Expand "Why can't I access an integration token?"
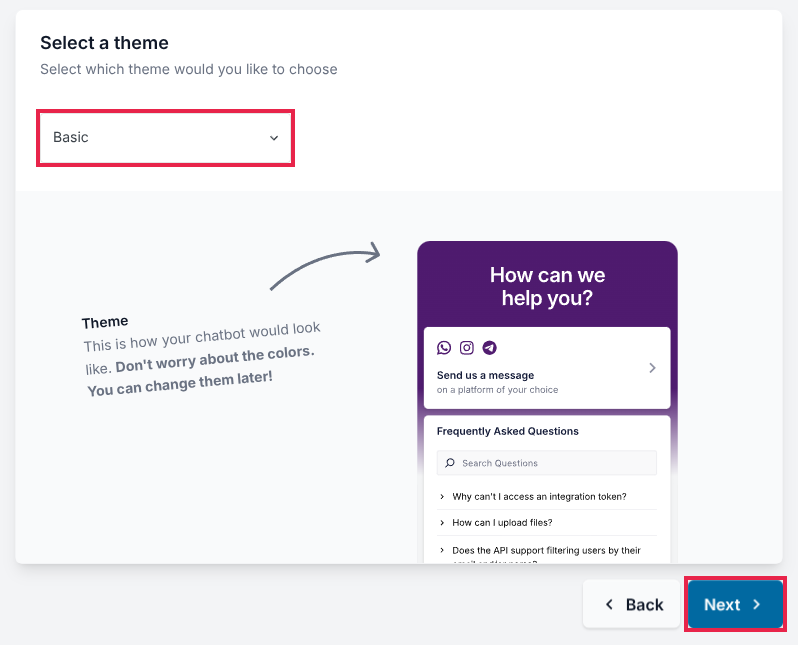Viewport: 798px width, 645px height. coord(539,496)
